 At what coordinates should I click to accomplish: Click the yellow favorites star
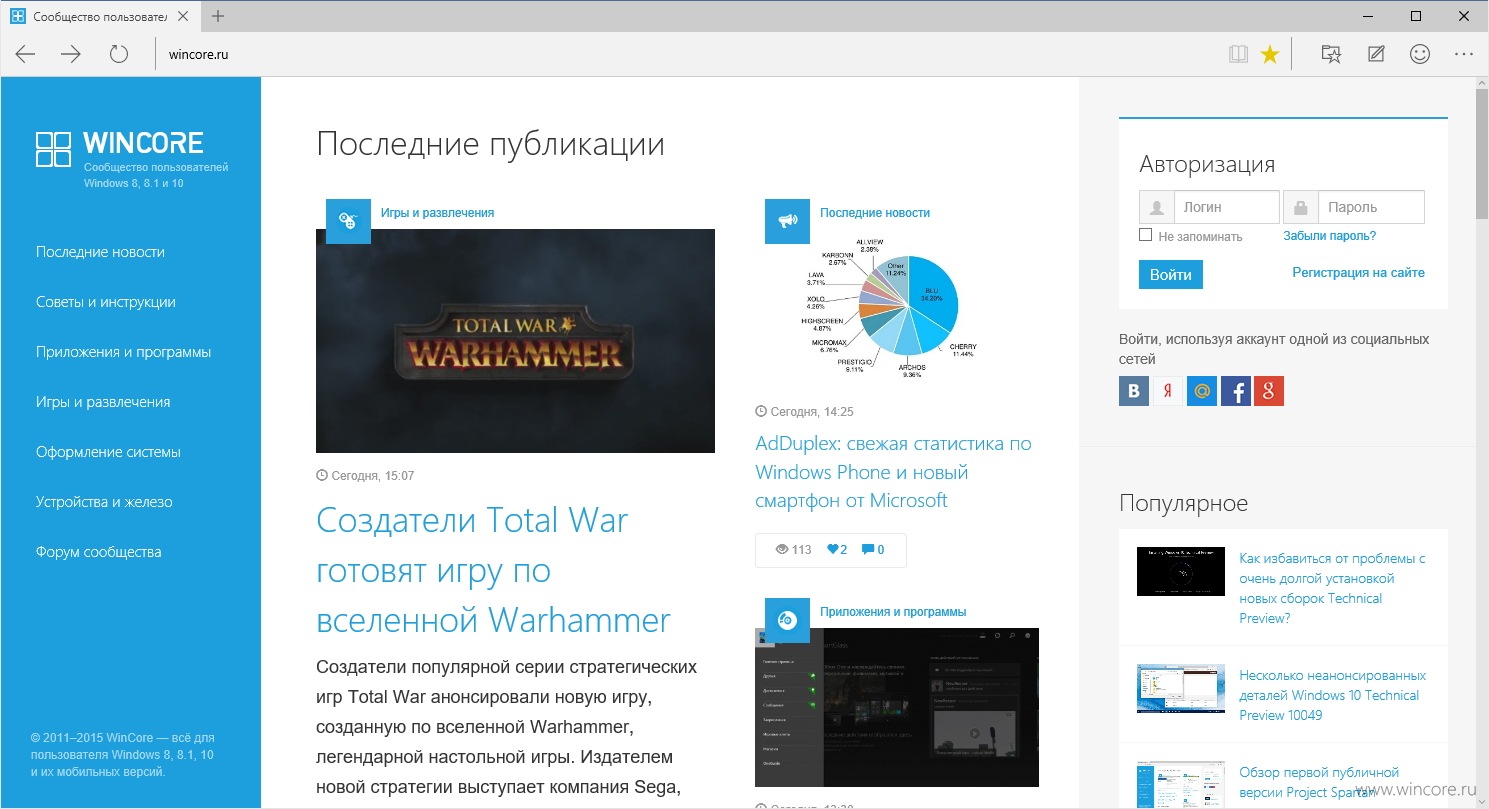pyautogui.click(x=1270, y=55)
